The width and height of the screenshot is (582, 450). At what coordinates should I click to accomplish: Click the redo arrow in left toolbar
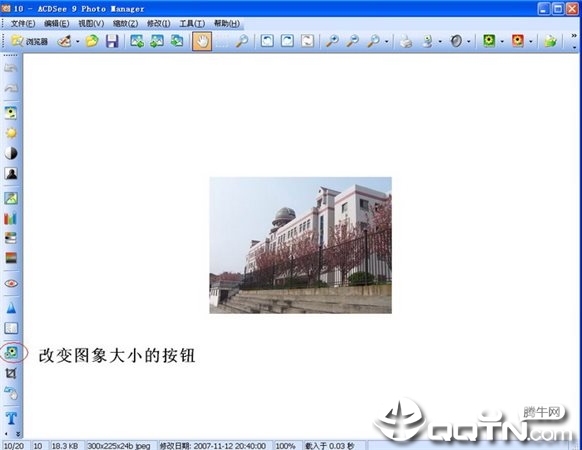(11, 88)
